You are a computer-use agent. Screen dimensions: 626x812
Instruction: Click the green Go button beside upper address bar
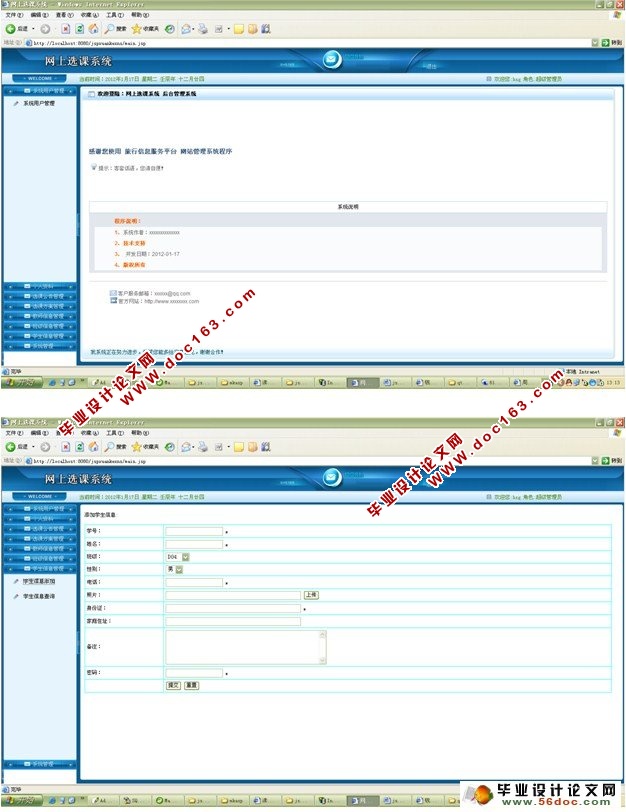(x=605, y=43)
